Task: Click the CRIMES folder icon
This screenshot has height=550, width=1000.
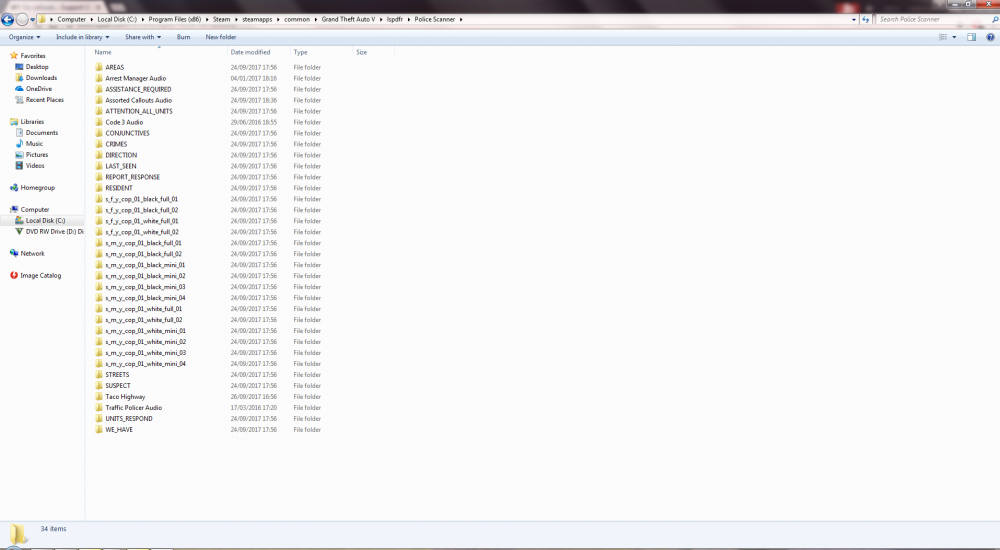Action: point(99,144)
